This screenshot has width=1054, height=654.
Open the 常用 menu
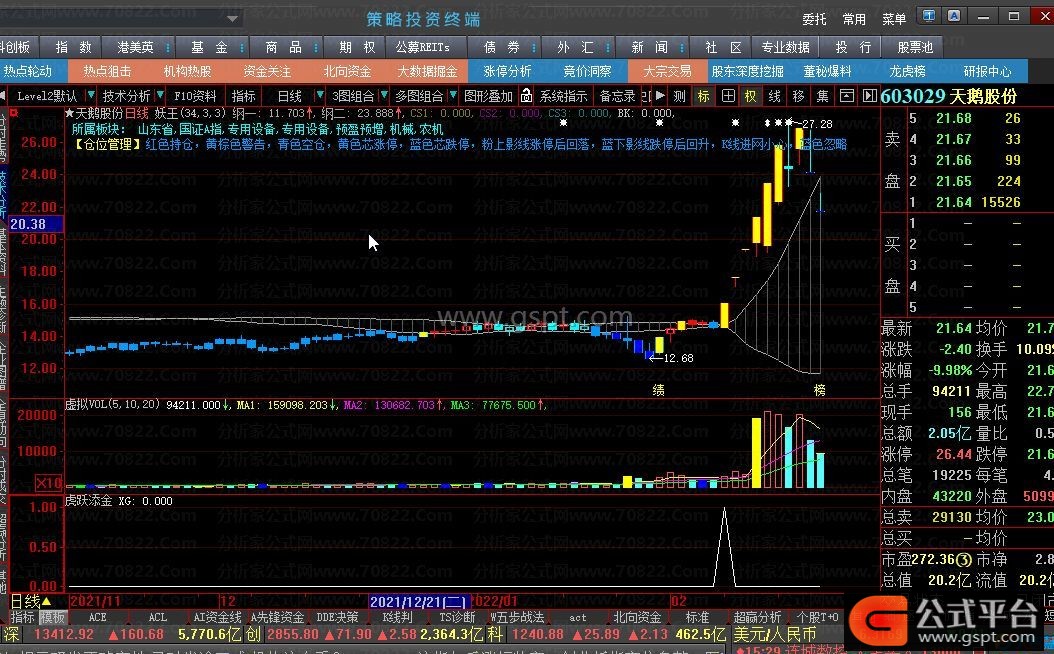click(x=854, y=19)
